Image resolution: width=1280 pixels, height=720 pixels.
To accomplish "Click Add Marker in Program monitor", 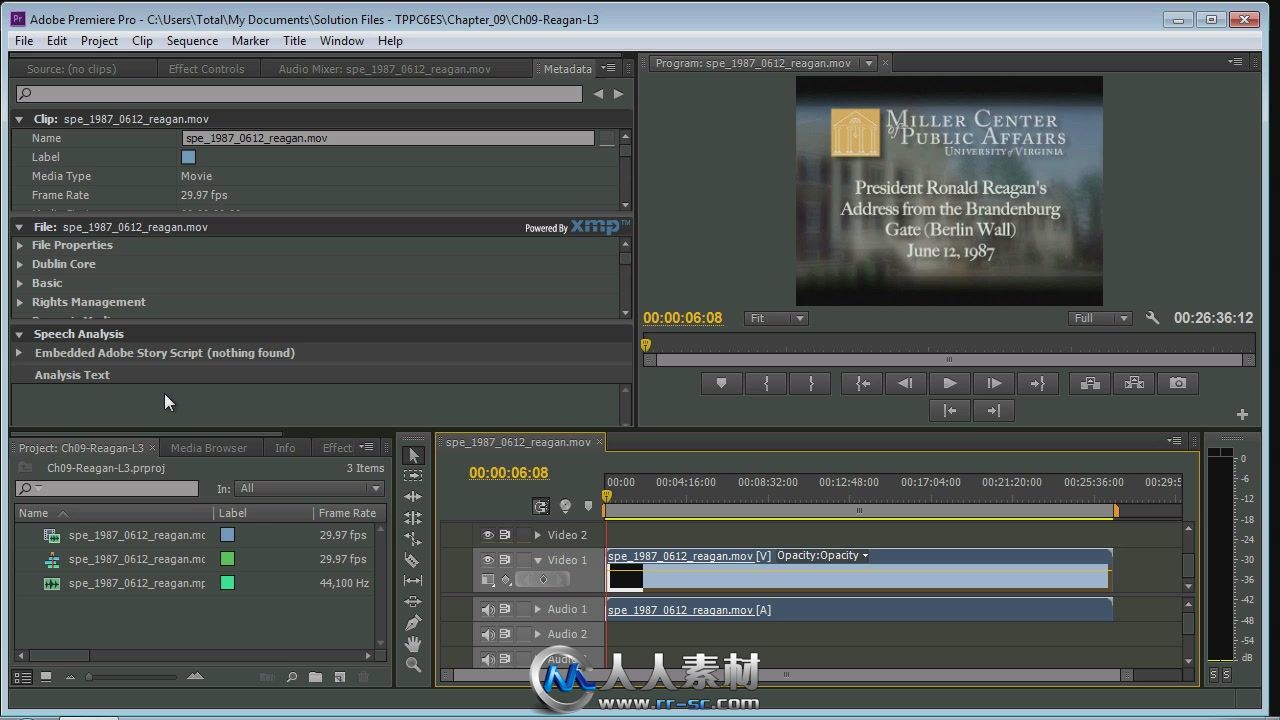I will (721, 383).
